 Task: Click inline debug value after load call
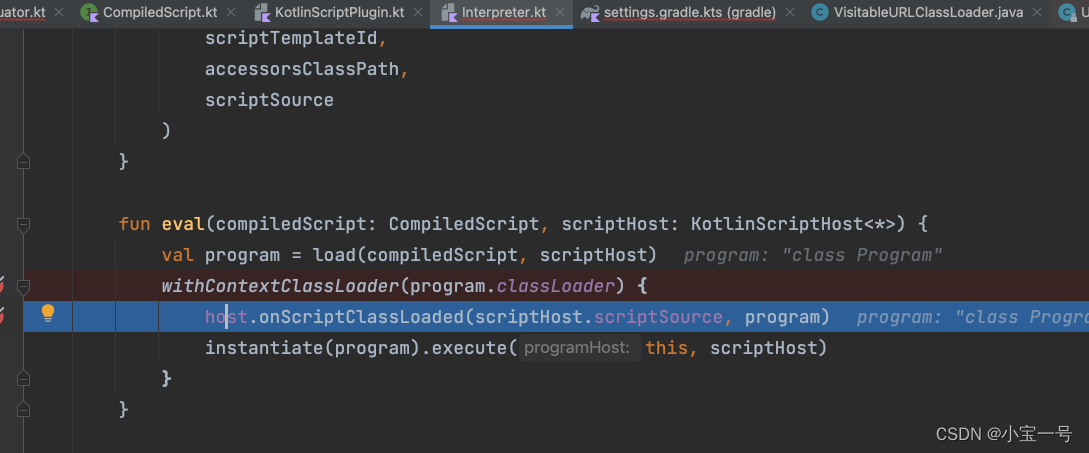coord(813,255)
